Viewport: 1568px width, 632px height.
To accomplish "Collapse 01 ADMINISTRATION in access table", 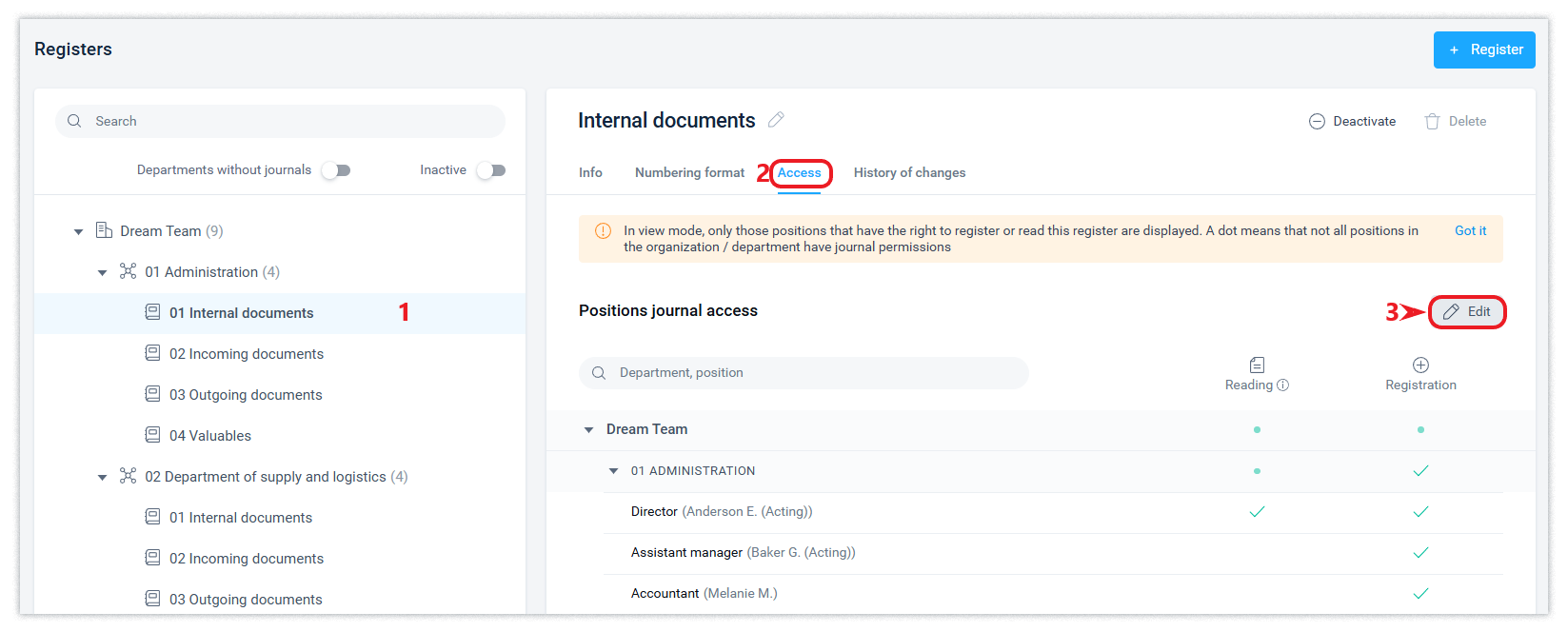I will coord(613,471).
